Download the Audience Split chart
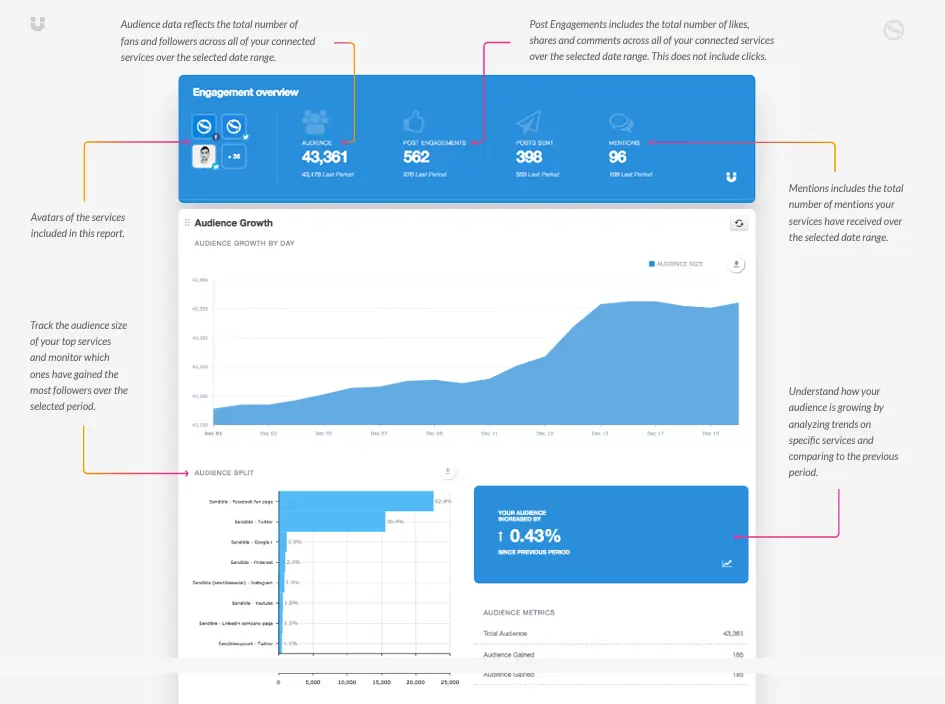The width and height of the screenshot is (945, 704). tap(448, 471)
